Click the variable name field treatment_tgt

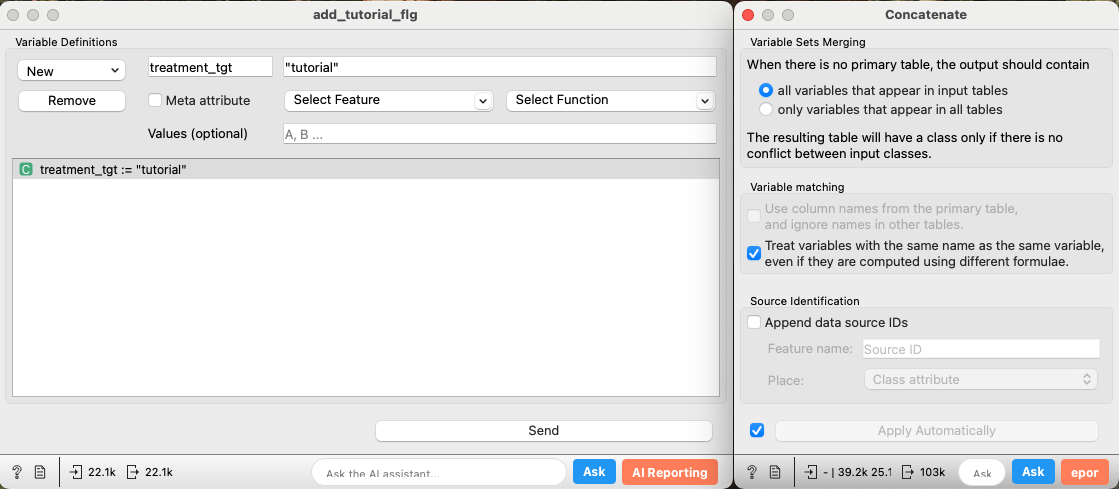pos(210,67)
